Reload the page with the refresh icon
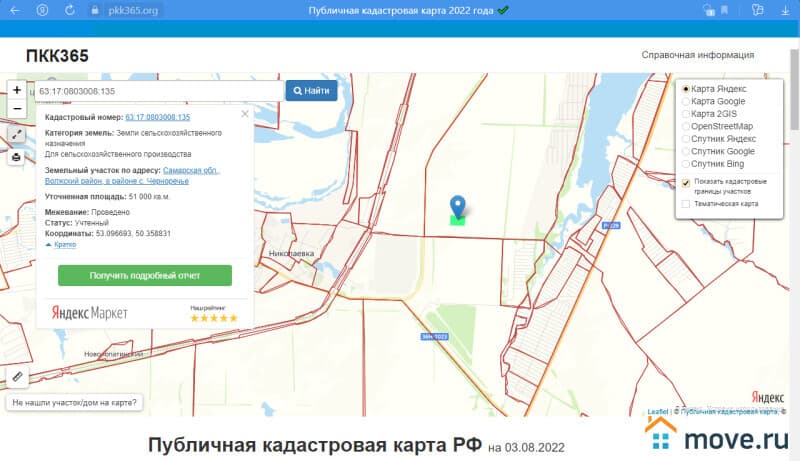This screenshot has height=461, width=800. click(x=70, y=10)
